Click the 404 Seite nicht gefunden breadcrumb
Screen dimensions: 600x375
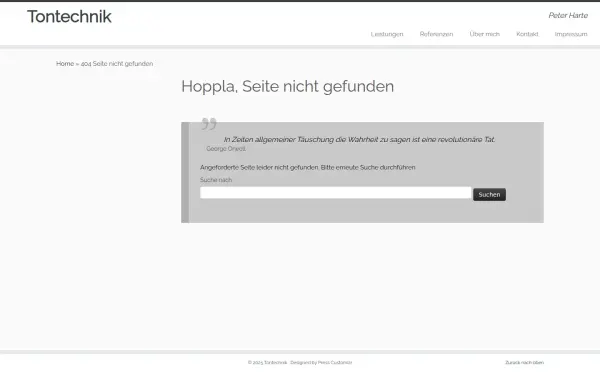tap(117, 64)
